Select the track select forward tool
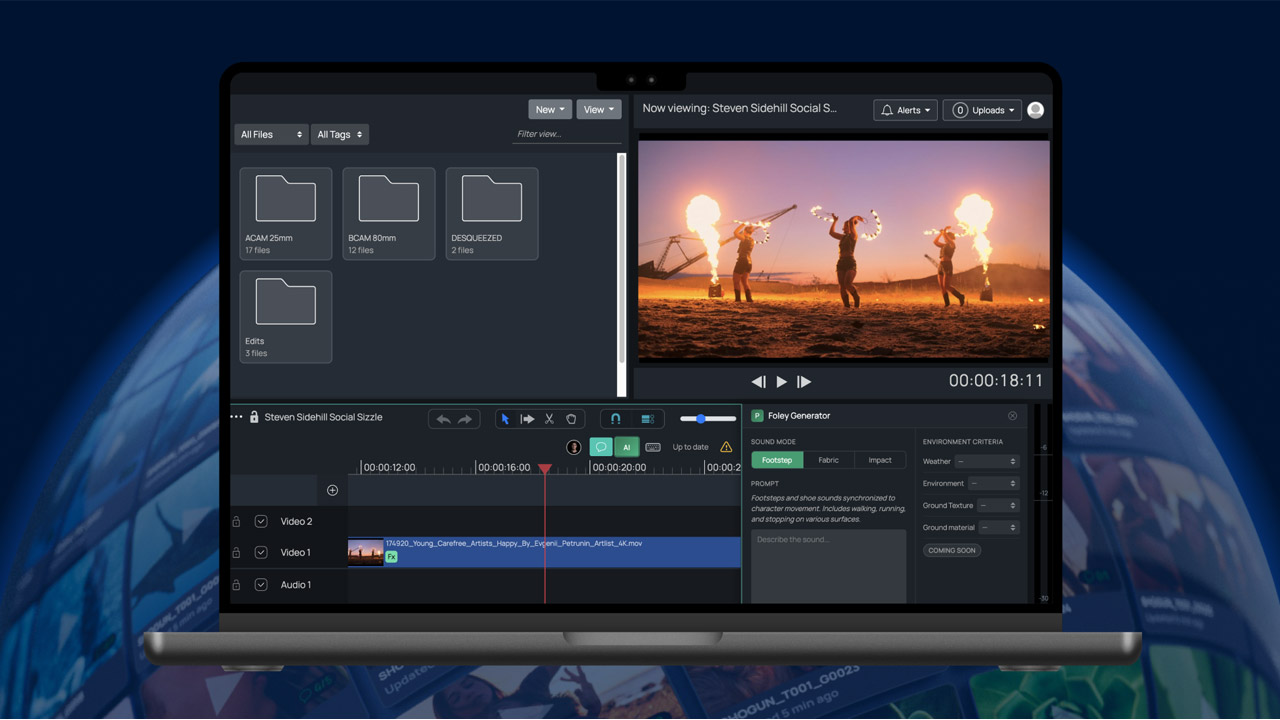The height and width of the screenshot is (720, 1280). click(527, 419)
